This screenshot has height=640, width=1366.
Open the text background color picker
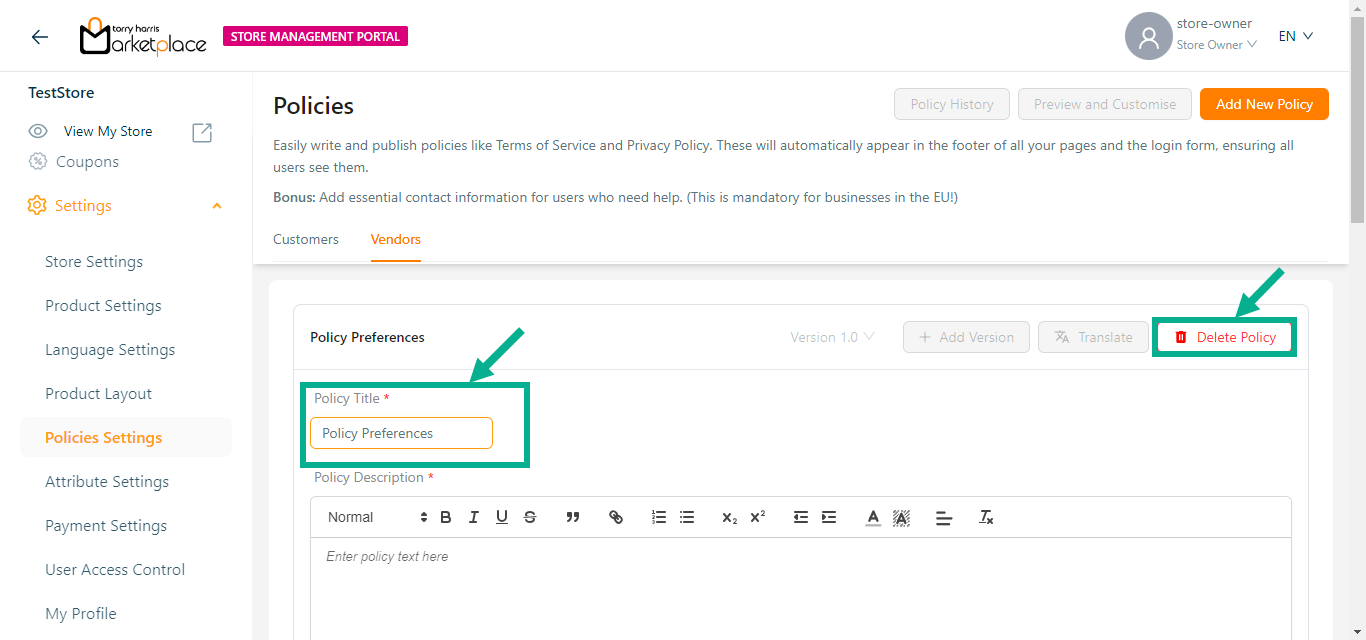pyautogui.click(x=901, y=517)
